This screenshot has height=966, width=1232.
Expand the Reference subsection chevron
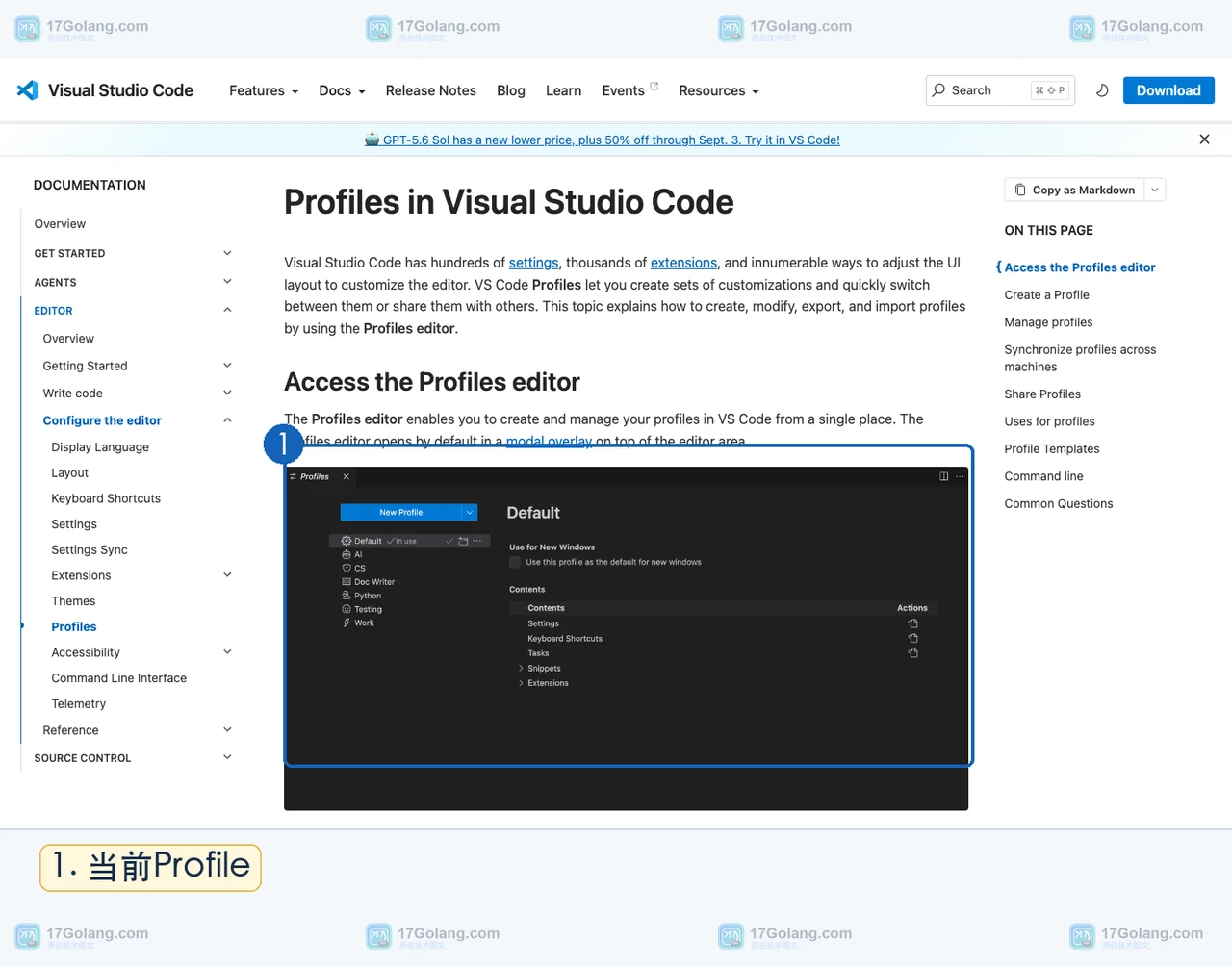227,730
